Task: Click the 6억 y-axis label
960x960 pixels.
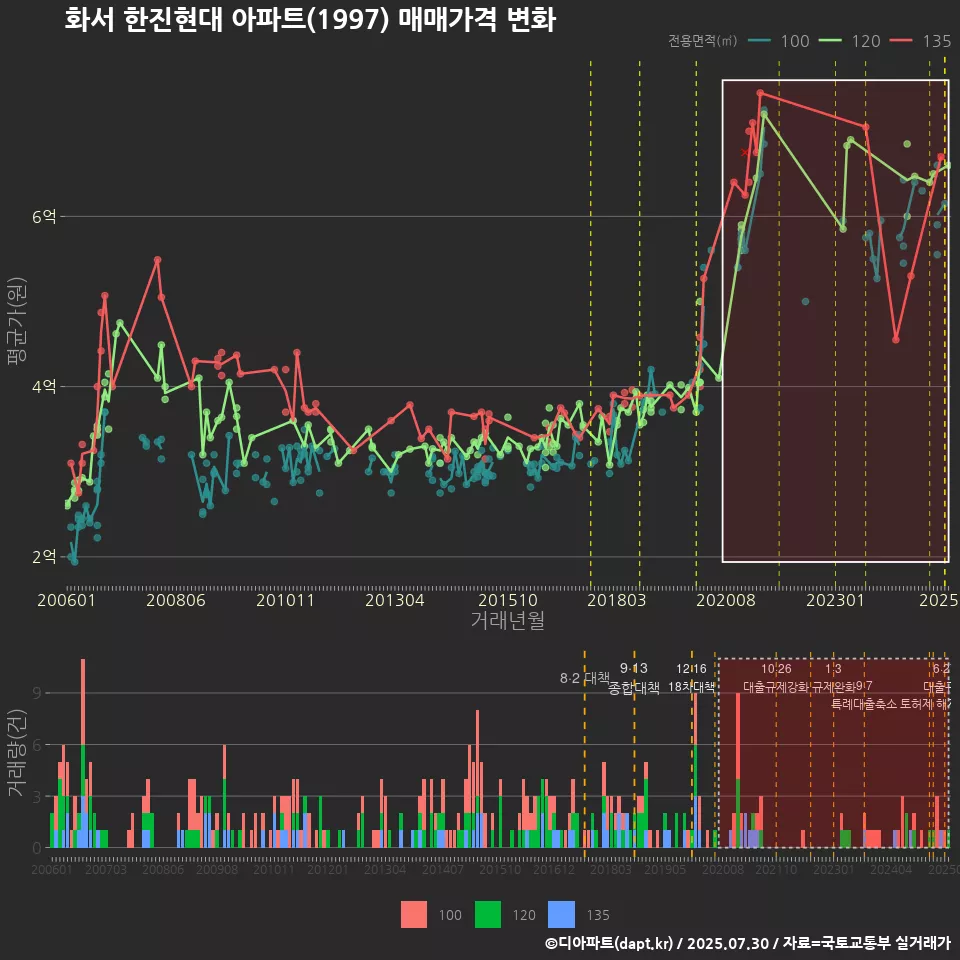Action: click(44, 216)
